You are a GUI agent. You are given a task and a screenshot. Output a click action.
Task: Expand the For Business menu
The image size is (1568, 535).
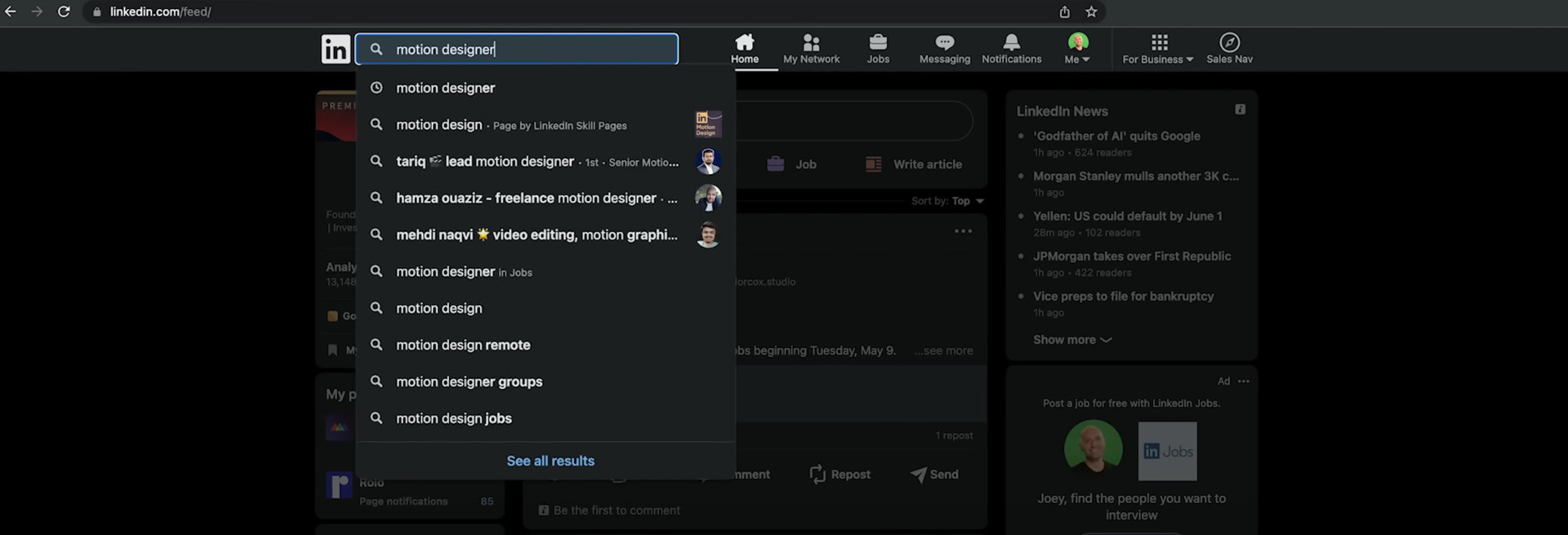(x=1158, y=49)
